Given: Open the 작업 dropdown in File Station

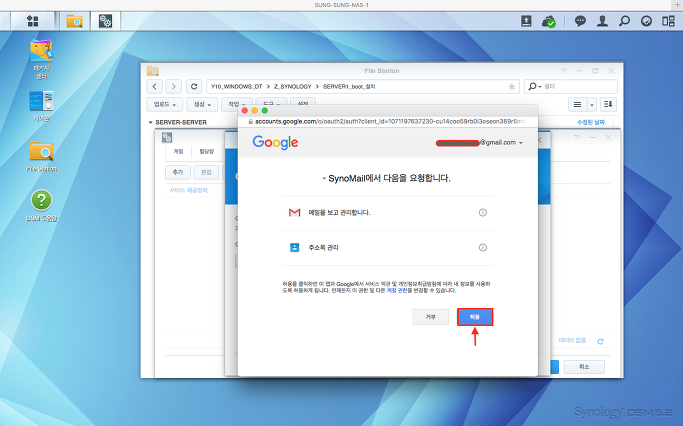Looking at the screenshot, I should [237, 104].
